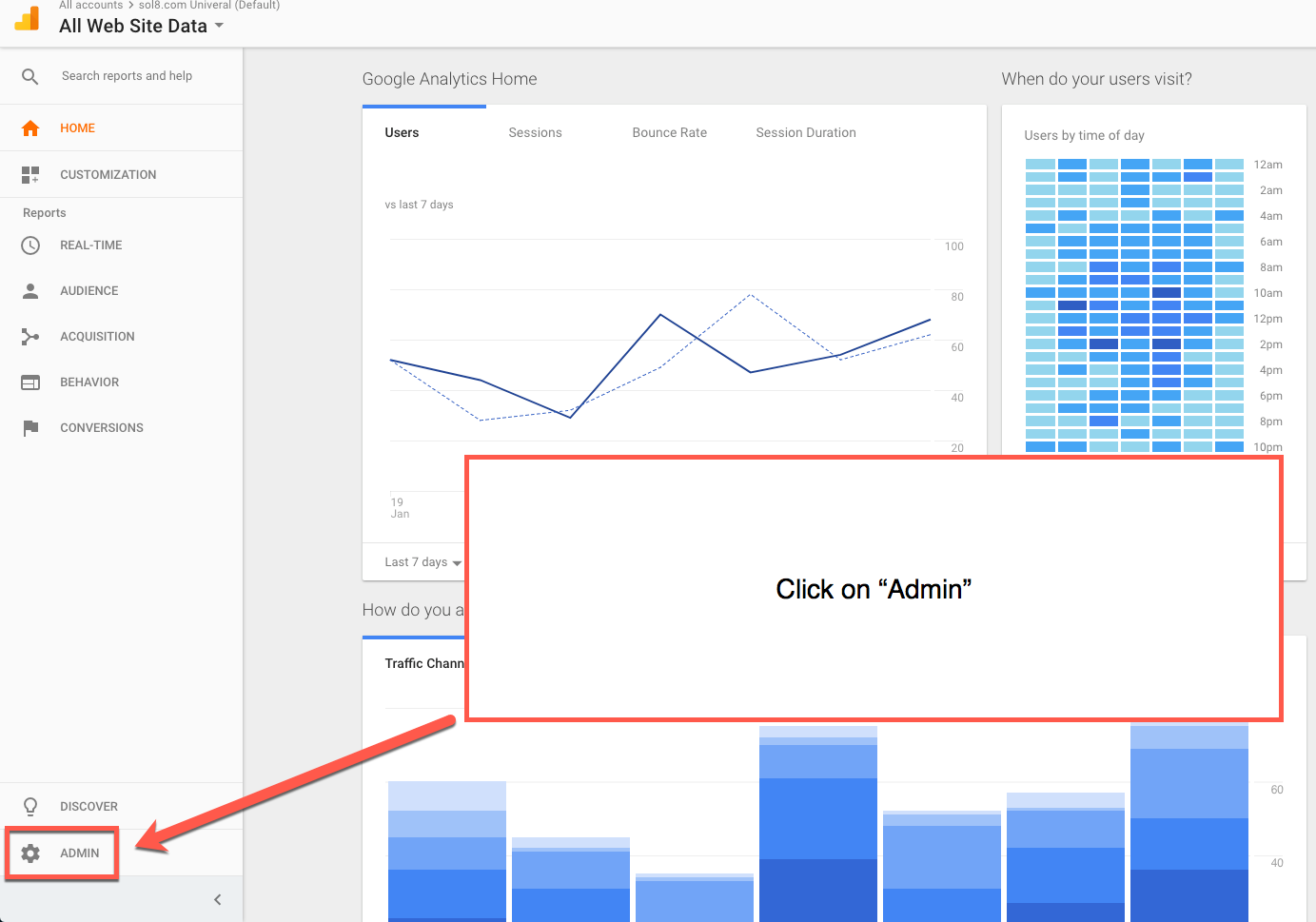The width and height of the screenshot is (1316, 922).
Task: Click the Conversions flag icon
Action: click(x=30, y=428)
